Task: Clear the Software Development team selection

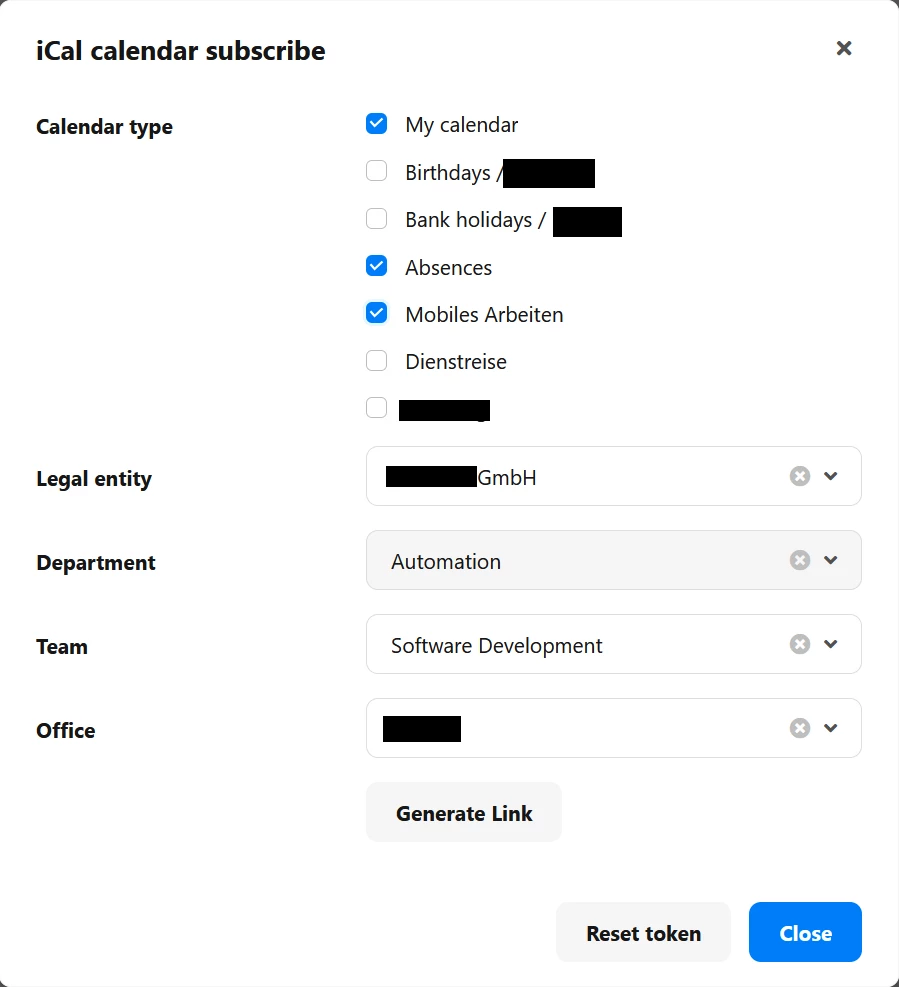Action: pos(800,644)
